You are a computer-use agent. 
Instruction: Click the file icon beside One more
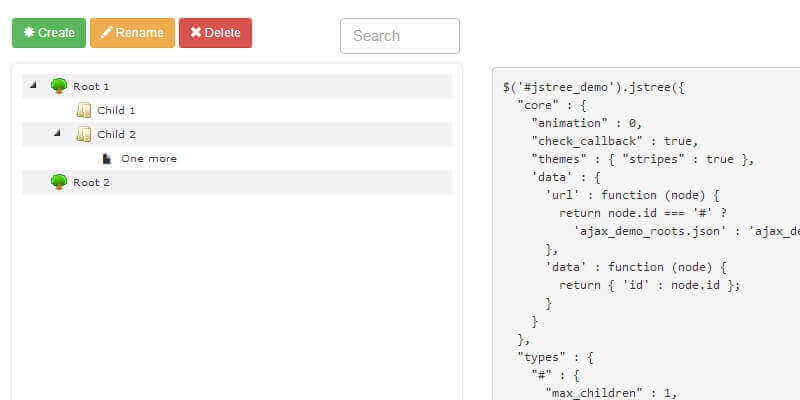pos(107,158)
